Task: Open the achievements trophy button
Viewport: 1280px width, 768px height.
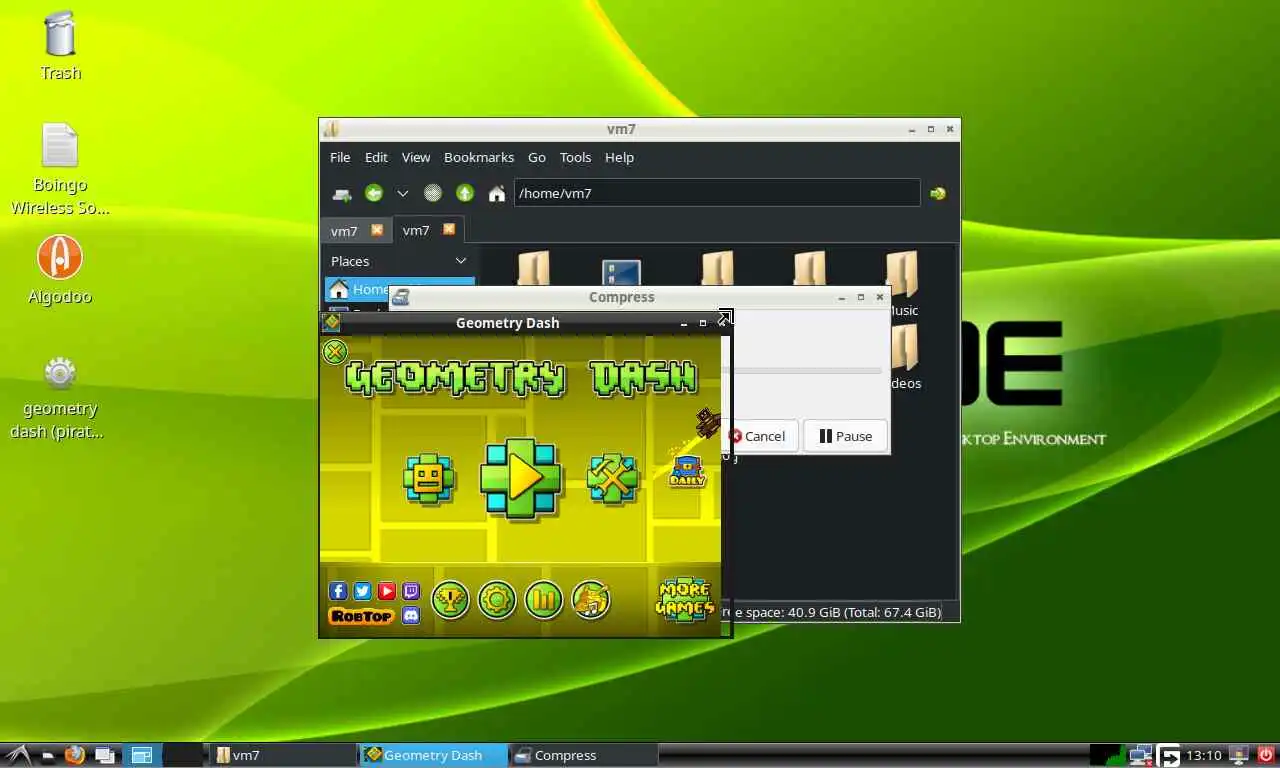Action: (450, 600)
